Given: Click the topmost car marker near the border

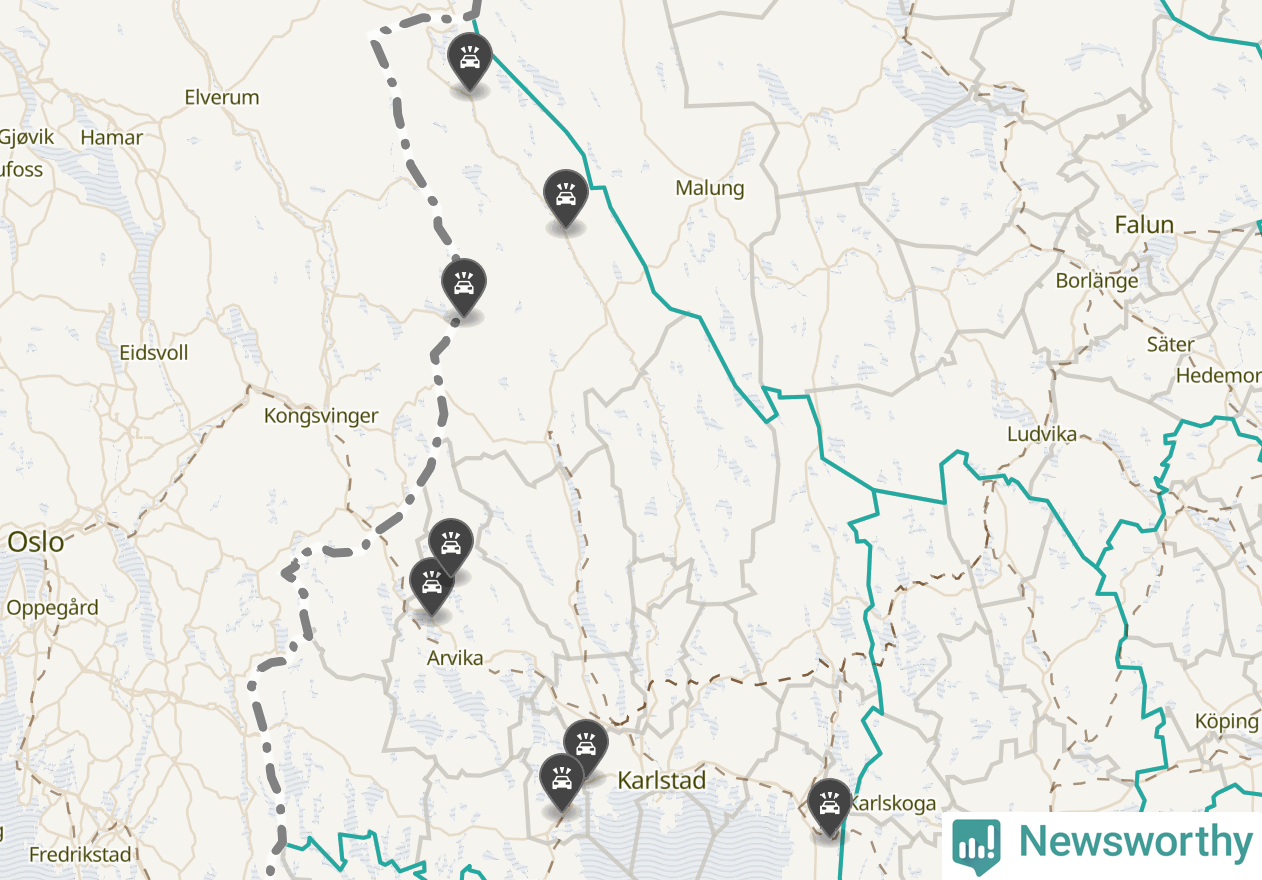Looking at the screenshot, I should (470, 60).
